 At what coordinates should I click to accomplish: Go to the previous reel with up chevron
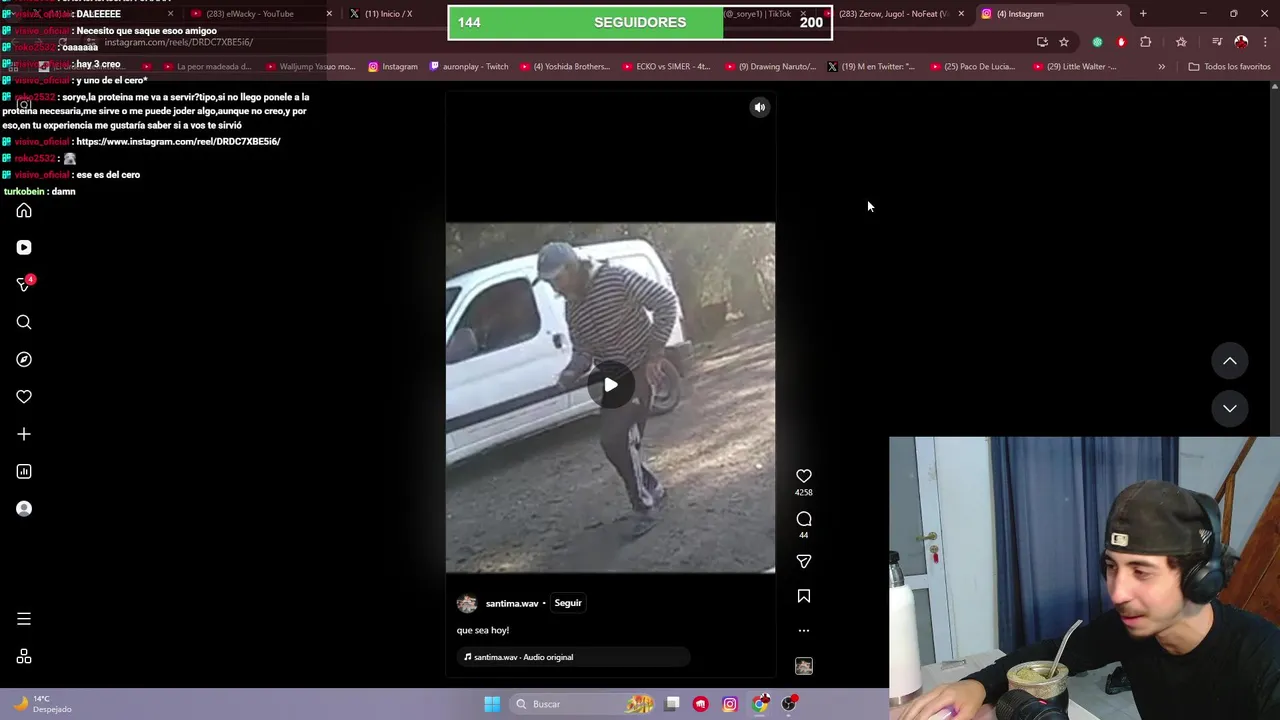point(1230,361)
